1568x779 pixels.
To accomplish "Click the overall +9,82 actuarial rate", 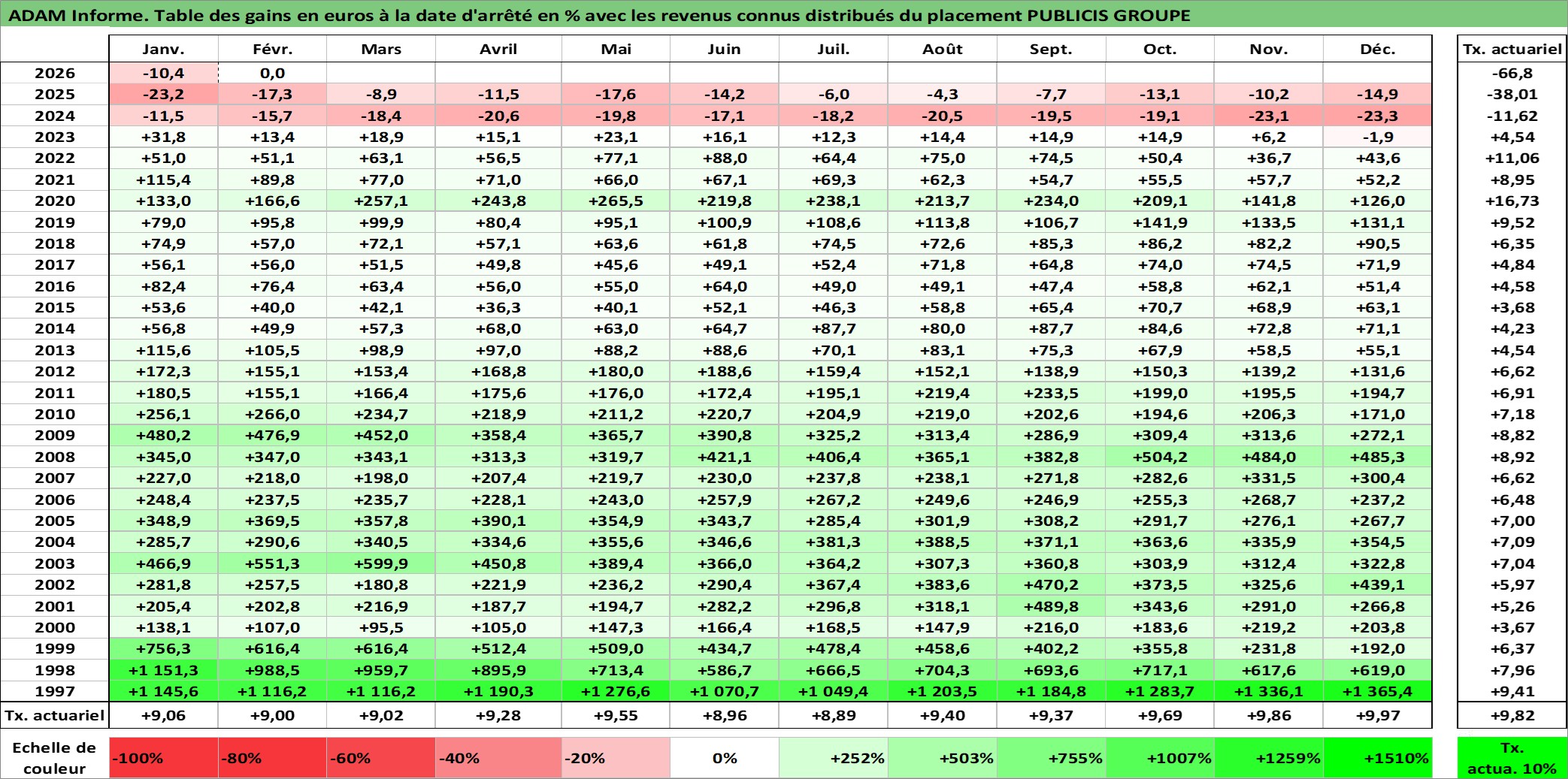I will click(1512, 715).
